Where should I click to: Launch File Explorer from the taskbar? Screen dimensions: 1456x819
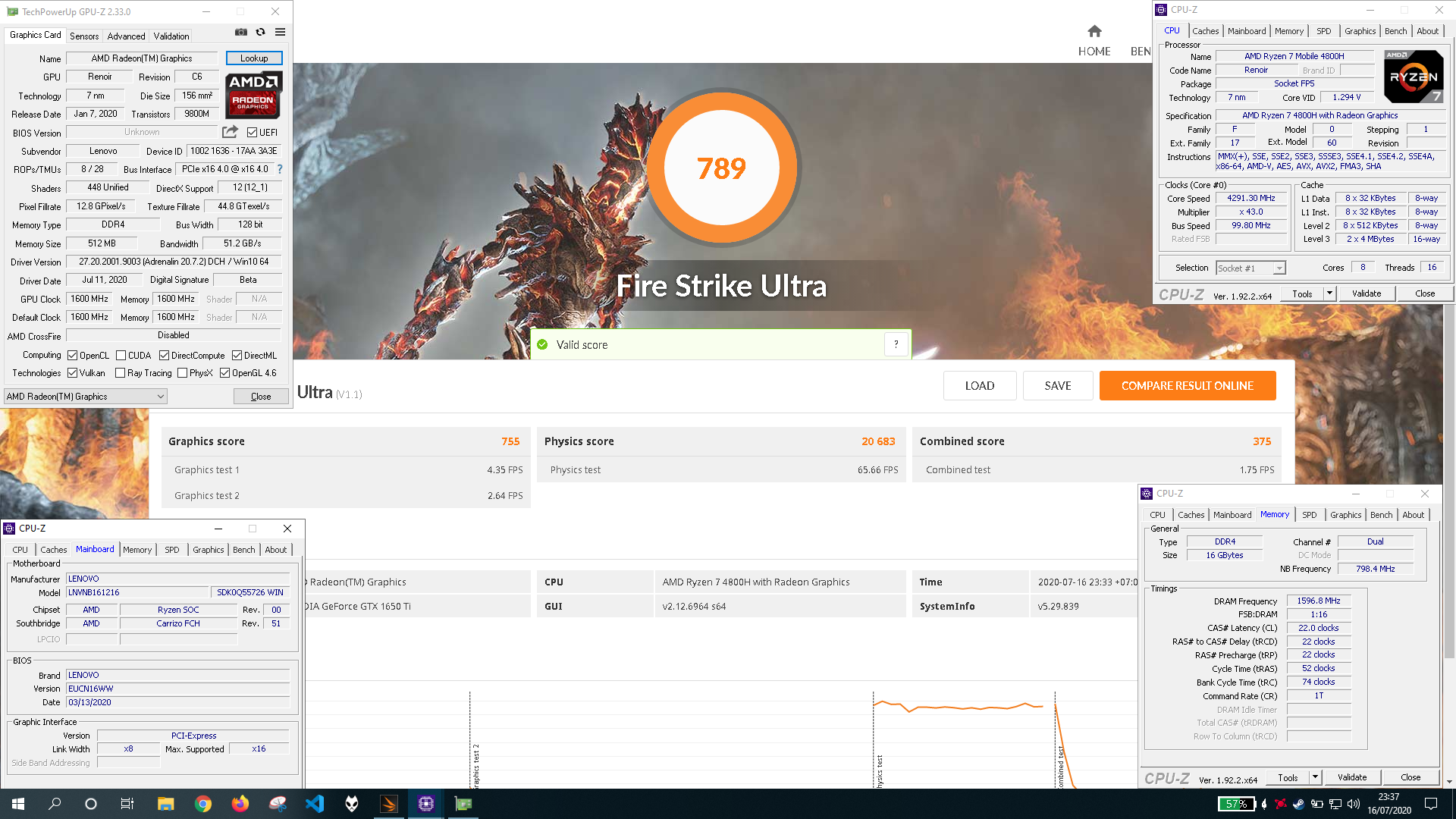pos(165,804)
